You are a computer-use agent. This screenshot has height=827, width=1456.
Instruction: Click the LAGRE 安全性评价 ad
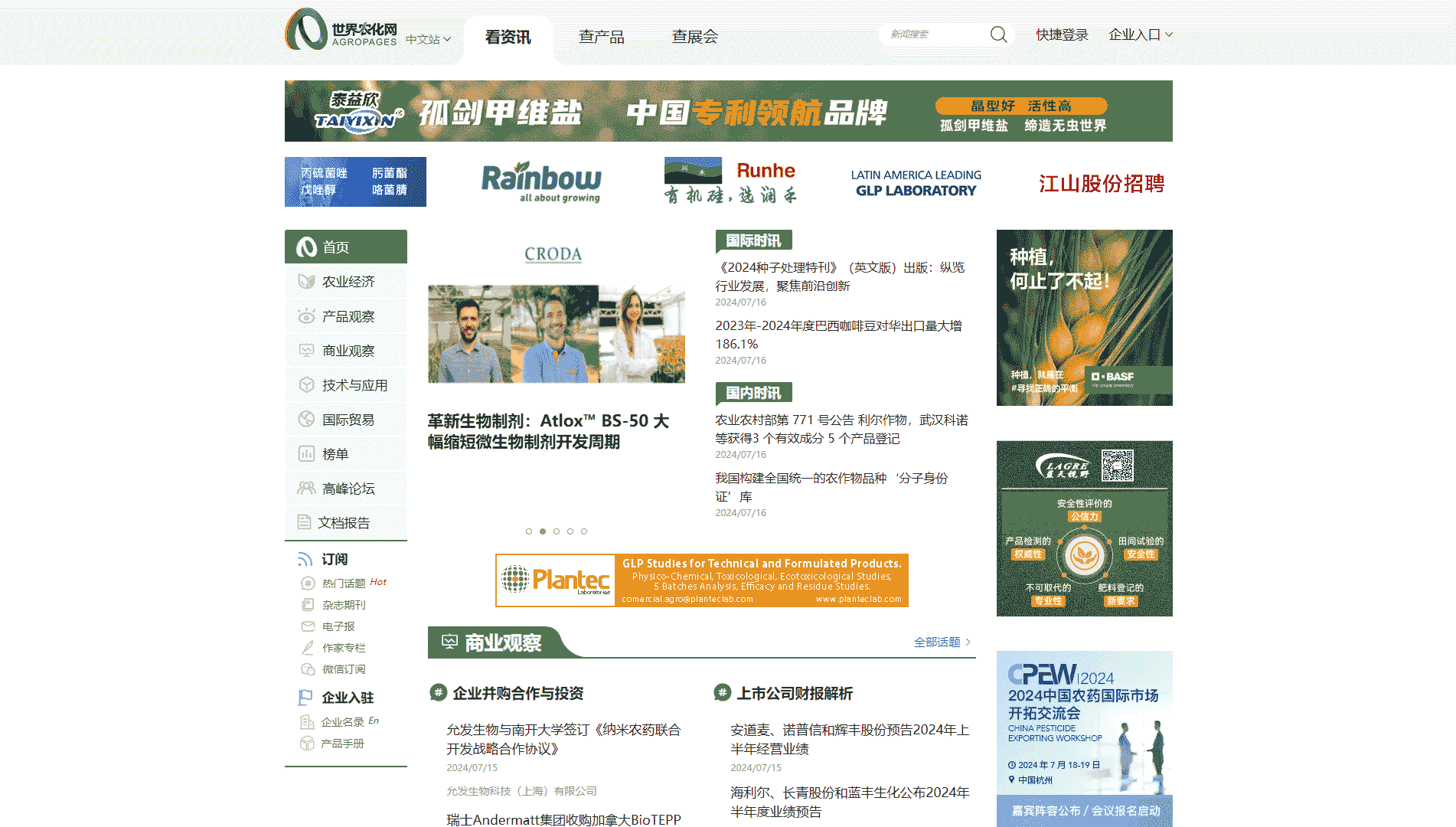(1085, 528)
